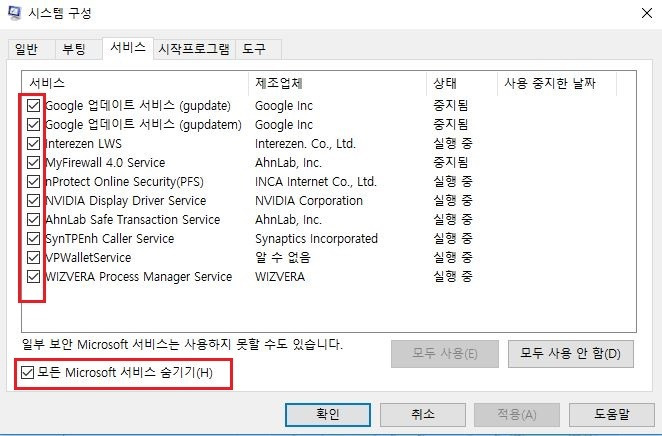662x436 pixels.
Task: Click the 적용(A) button
Action: point(517,414)
